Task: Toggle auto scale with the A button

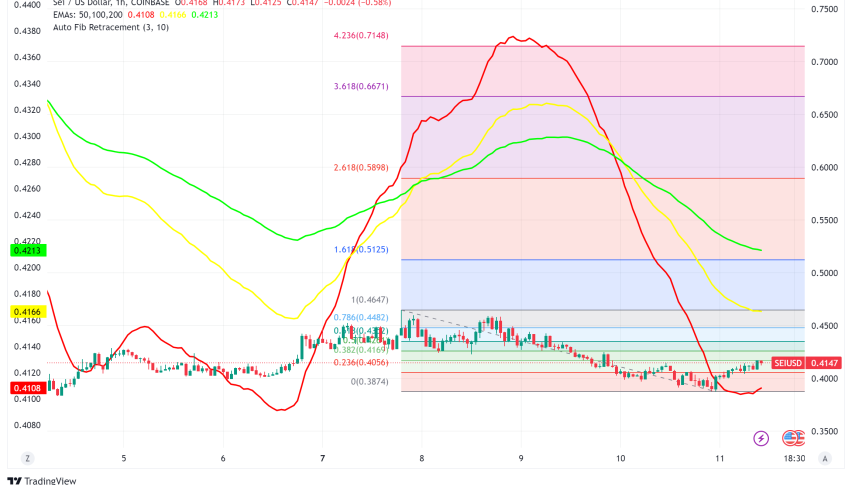Action: tap(825, 458)
